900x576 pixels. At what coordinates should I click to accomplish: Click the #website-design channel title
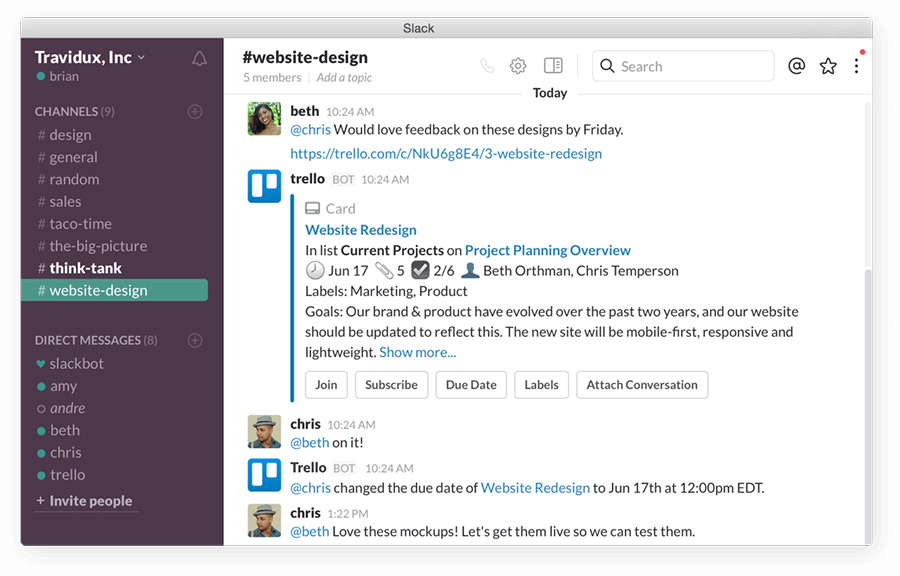[305, 57]
